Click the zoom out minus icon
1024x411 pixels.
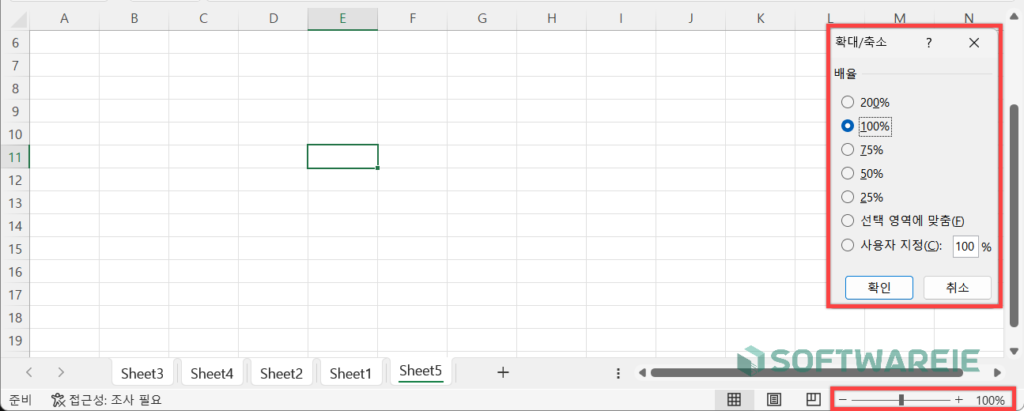click(x=842, y=400)
